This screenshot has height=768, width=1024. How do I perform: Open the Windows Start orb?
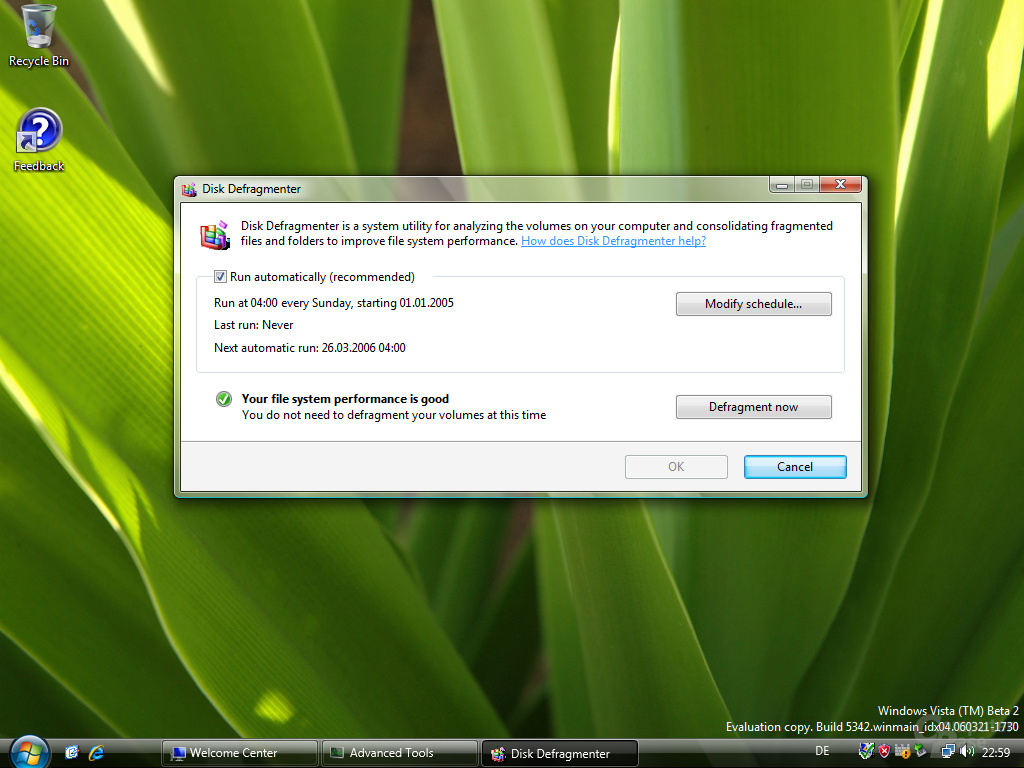pyautogui.click(x=29, y=752)
